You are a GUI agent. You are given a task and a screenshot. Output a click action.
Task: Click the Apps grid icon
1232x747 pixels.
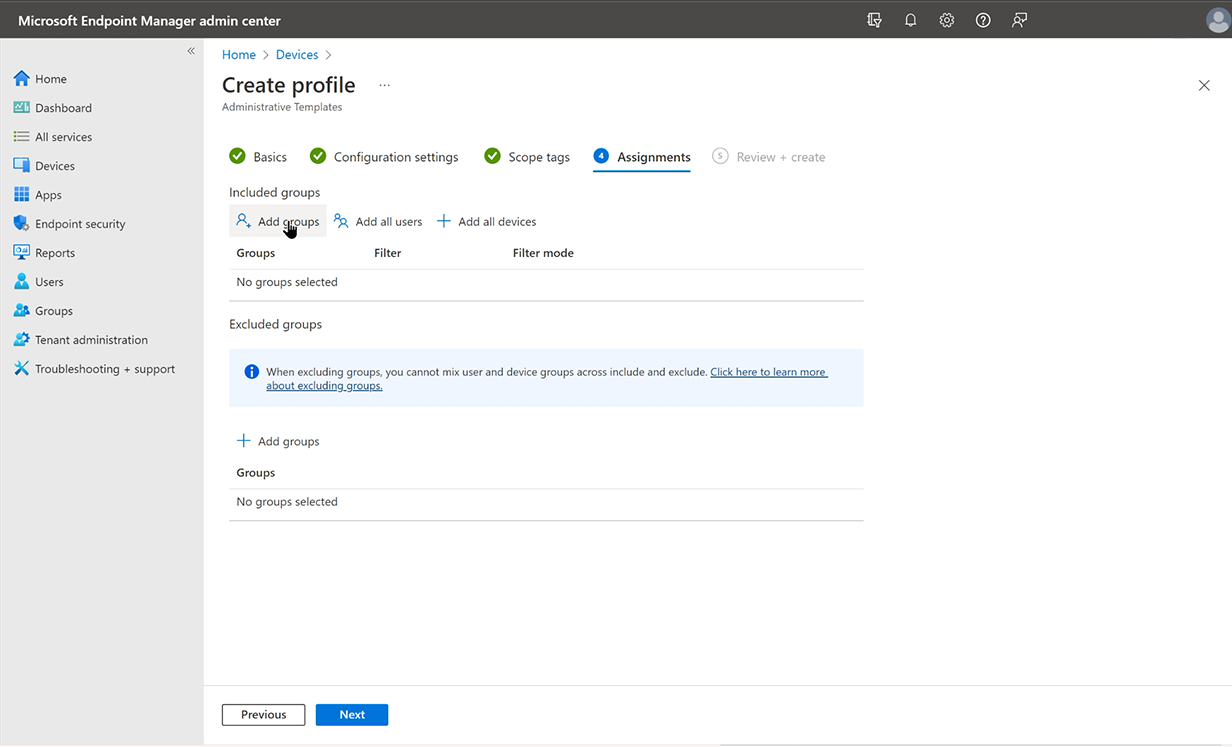[21, 195]
